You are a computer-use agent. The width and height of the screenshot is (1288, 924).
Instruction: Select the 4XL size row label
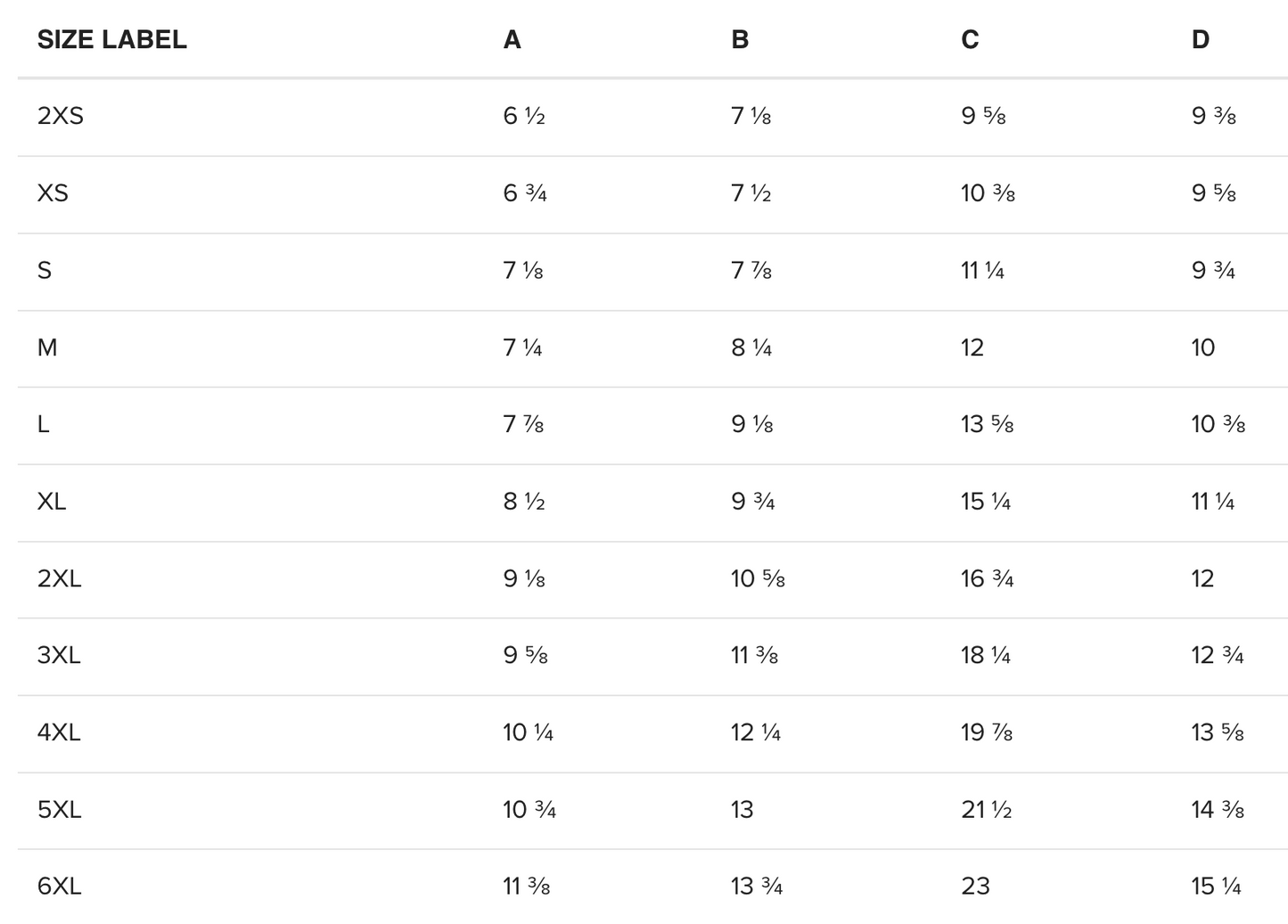(x=59, y=732)
